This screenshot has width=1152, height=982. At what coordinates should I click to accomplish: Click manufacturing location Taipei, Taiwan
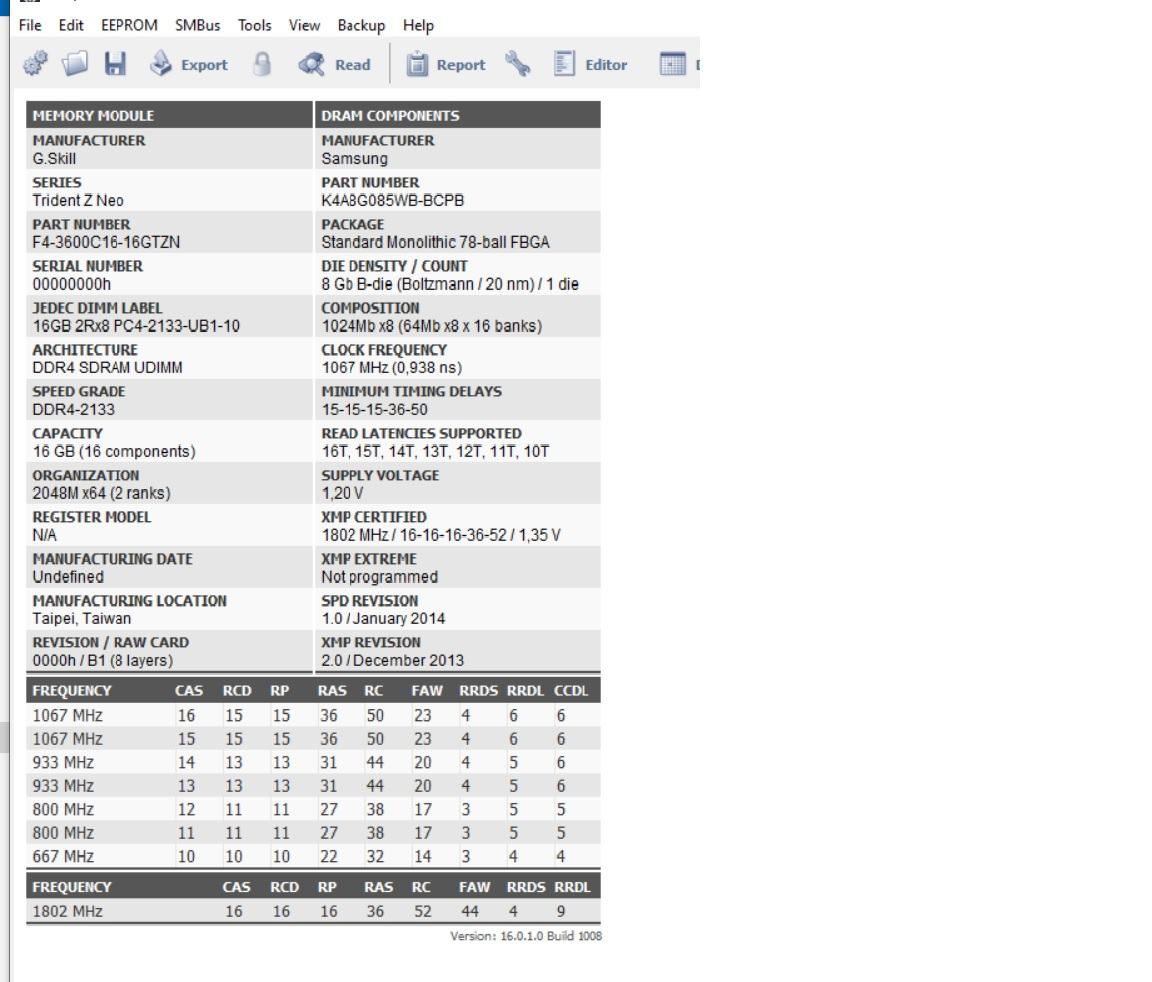82,619
